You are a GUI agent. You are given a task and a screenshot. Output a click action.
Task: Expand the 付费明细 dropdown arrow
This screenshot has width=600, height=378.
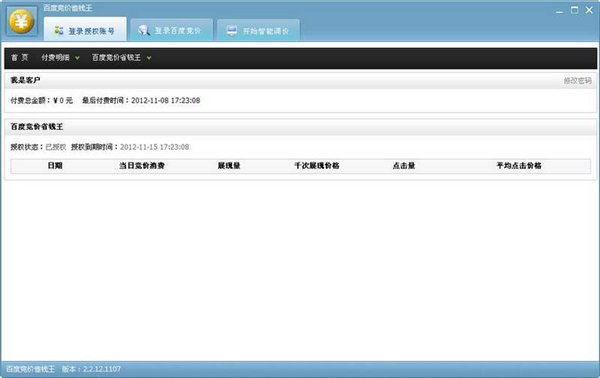tap(77, 58)
